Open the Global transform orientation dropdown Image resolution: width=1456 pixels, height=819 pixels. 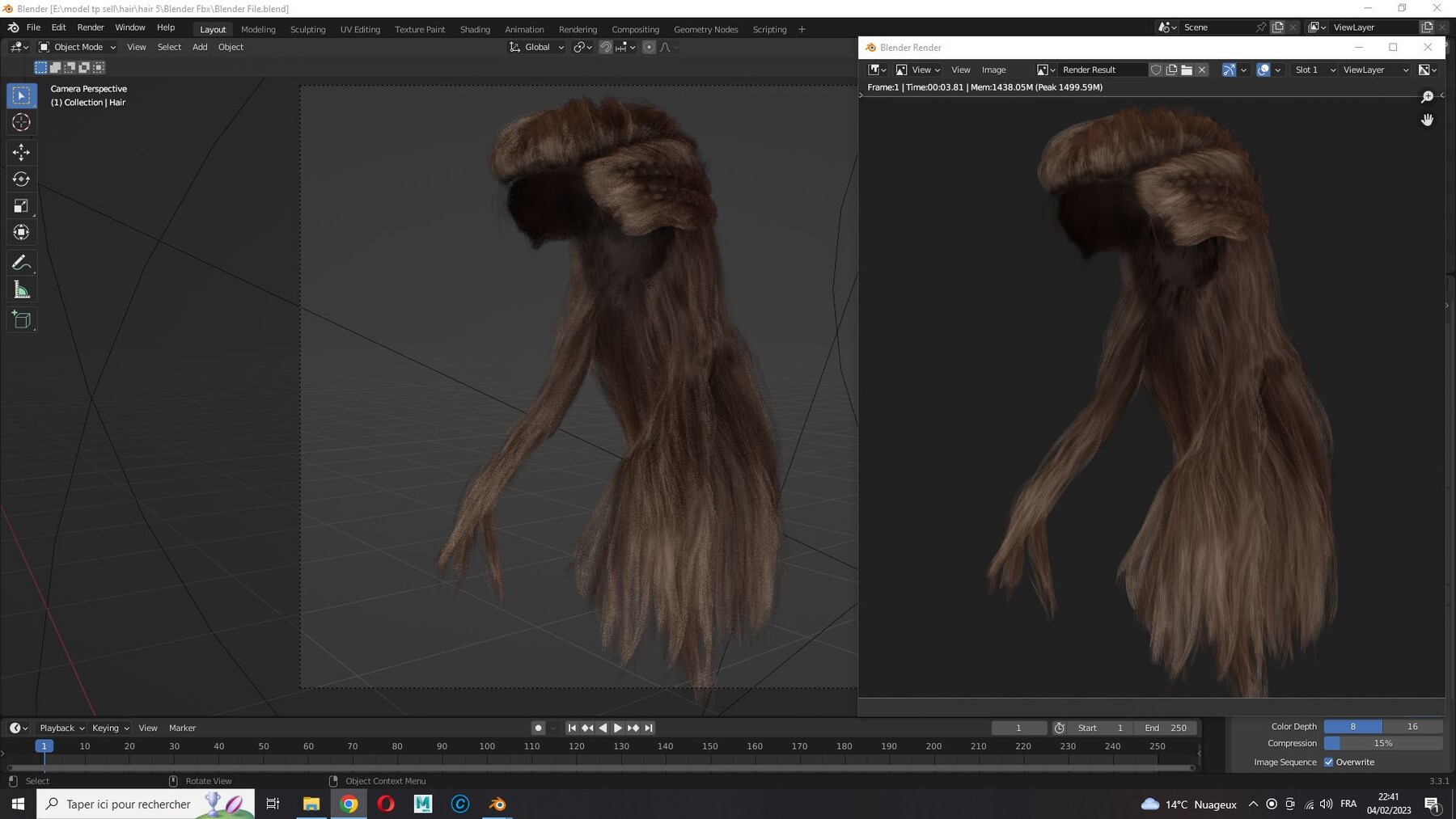click(536, 47)
